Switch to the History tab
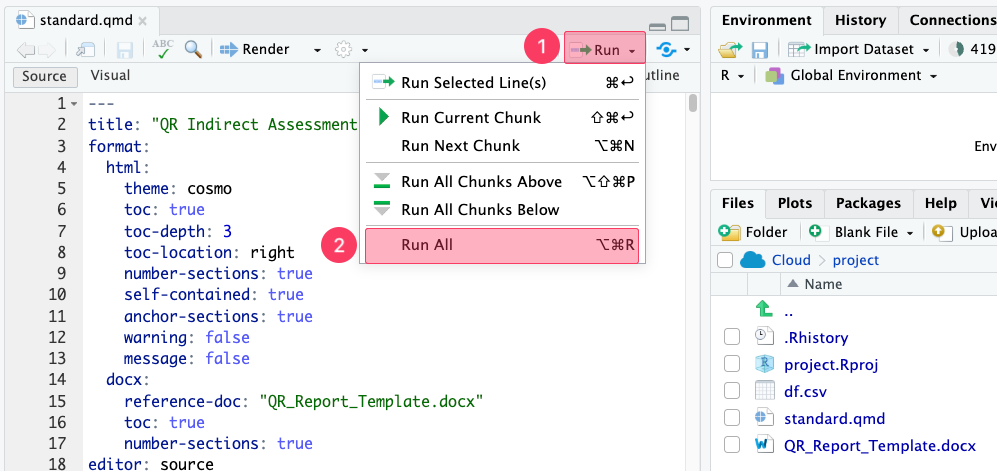The height and width of the screenshot is (471, 997). click(860, 20)
